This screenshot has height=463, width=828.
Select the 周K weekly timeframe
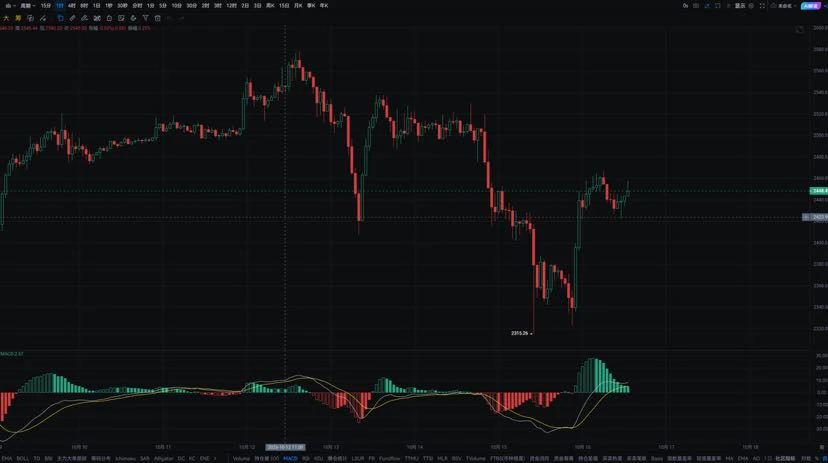(270, 5)
